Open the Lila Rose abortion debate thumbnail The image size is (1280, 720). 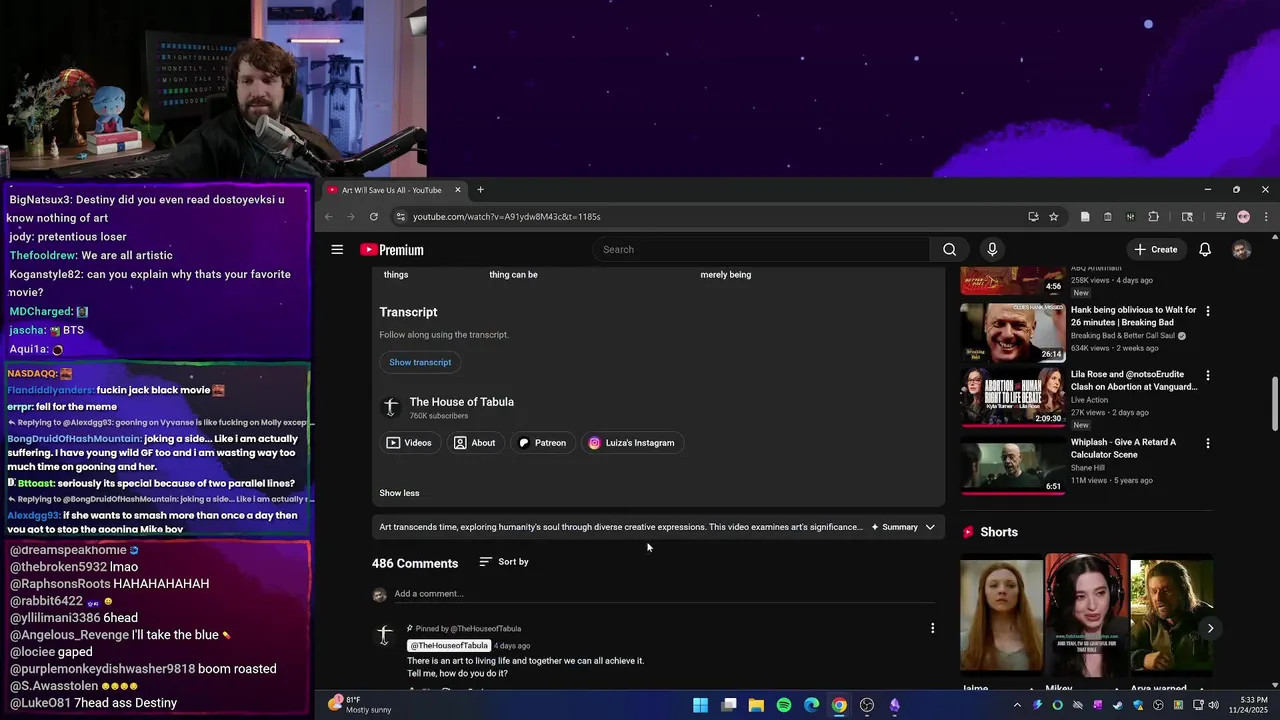pos(1013,397)
